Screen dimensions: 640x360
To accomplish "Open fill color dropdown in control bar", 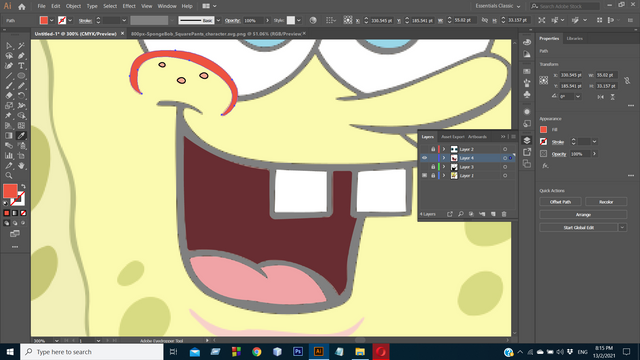I will [51, 20].
